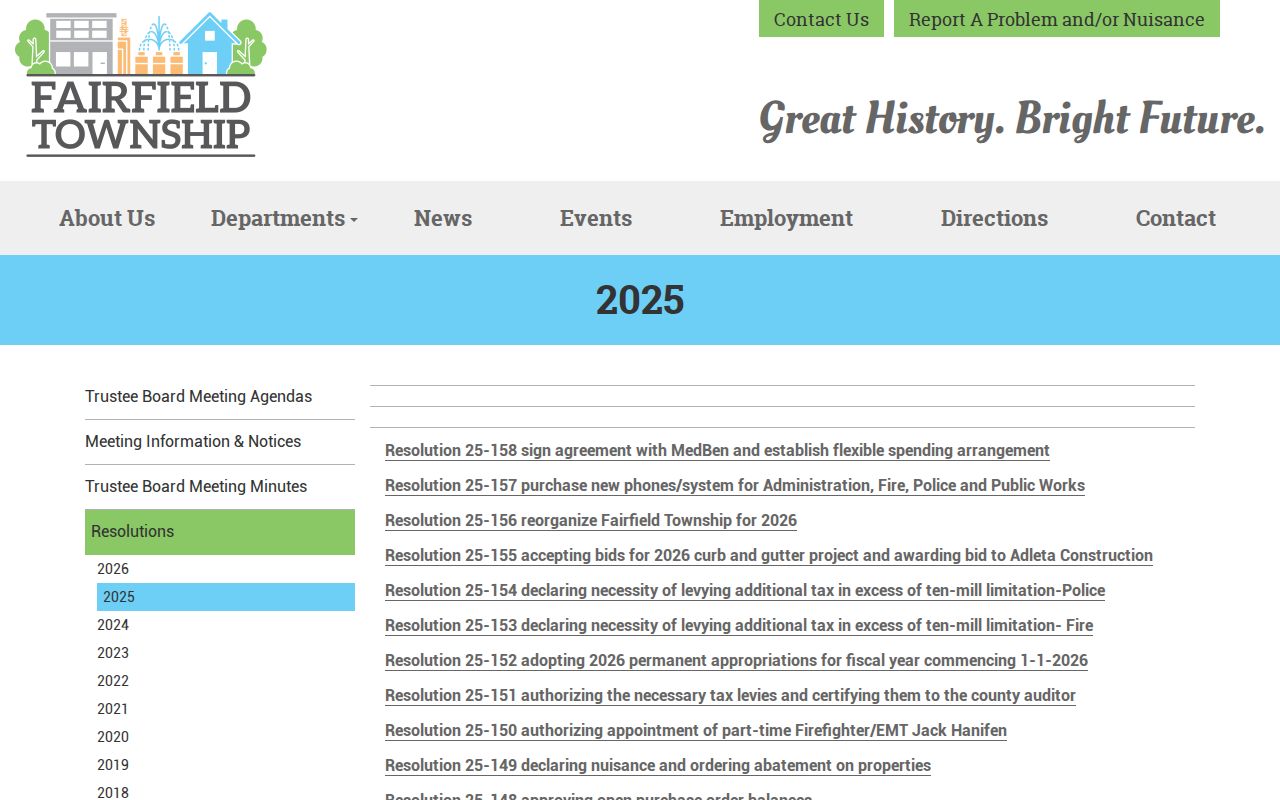Open Resolution 25-156 reorganize Fairfield Township
This screenshot has width=1280, height=800.
coord(591,521)
